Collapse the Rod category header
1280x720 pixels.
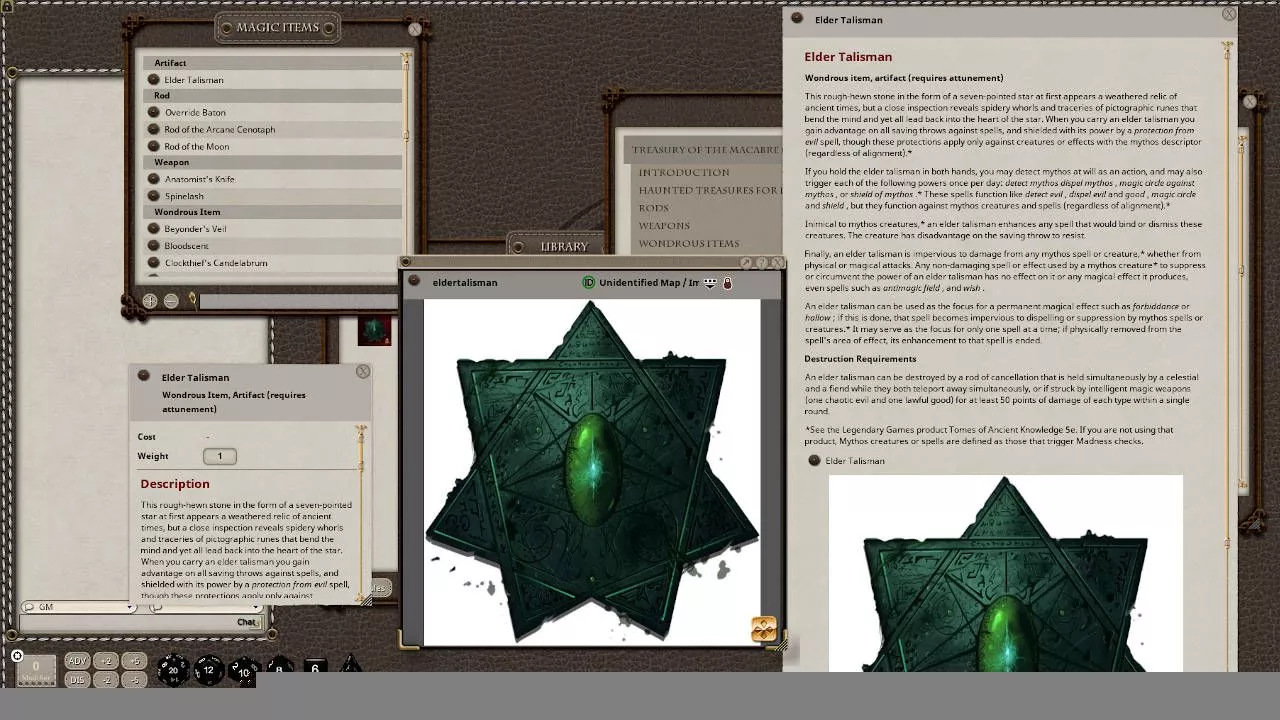272,95
